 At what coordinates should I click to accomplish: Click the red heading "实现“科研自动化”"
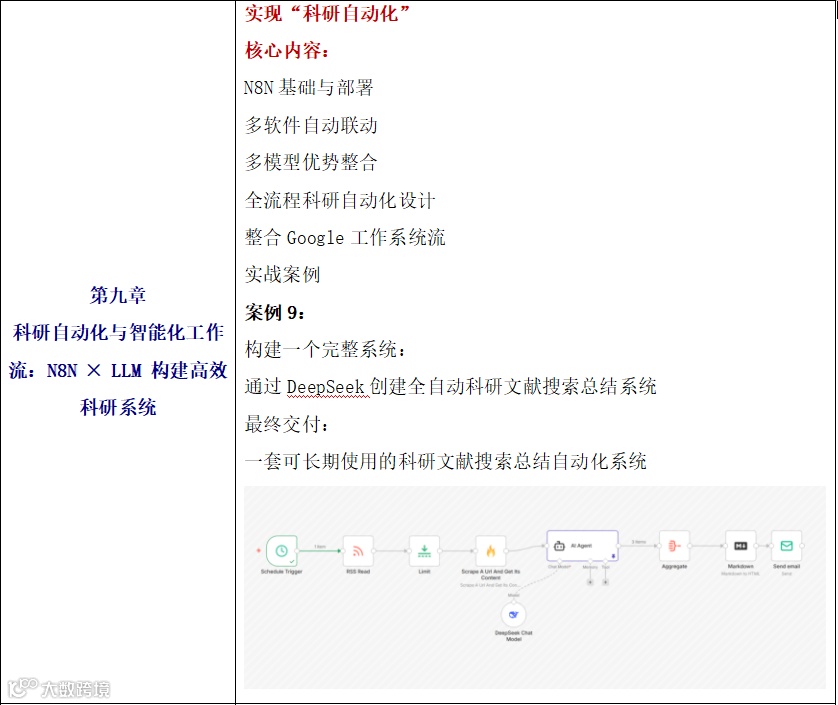click(327, 13)
